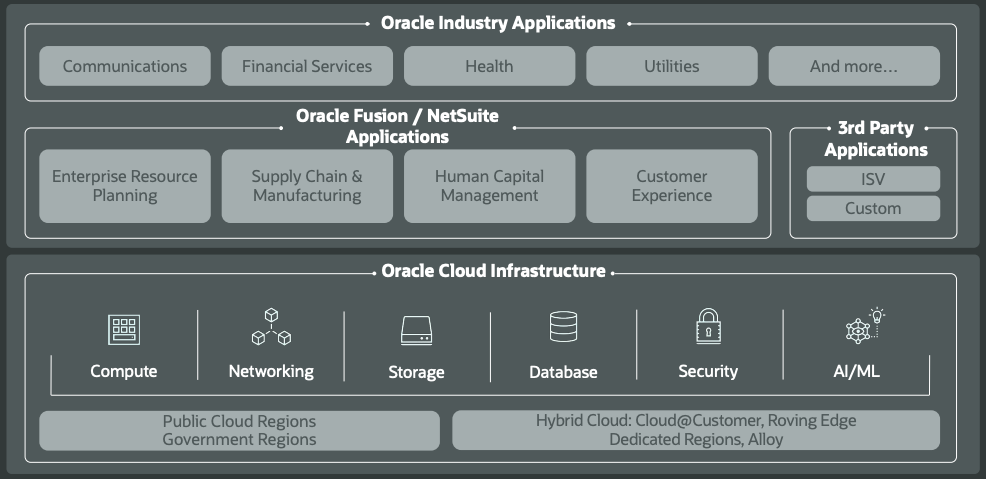Select the Utilities box
The image size is (986, 479).
pyautogui.click(x=672, y=66)
